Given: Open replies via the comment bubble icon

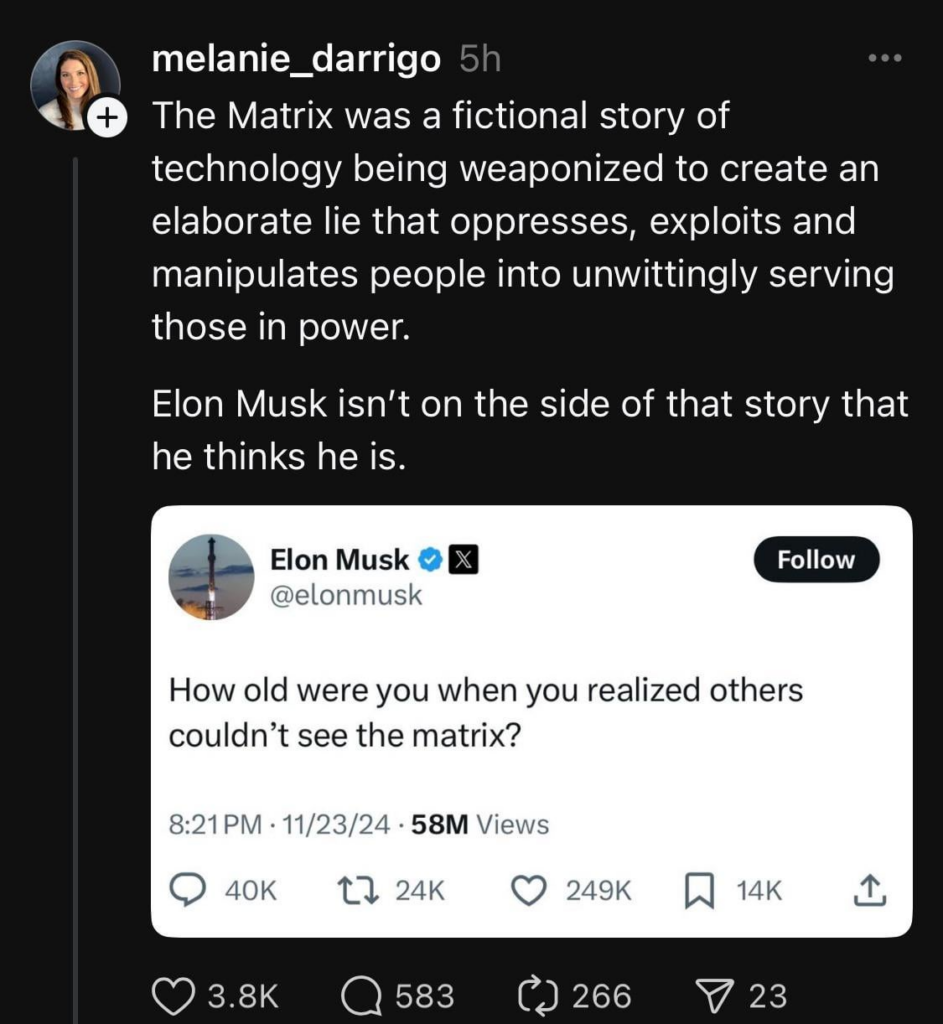Looking at the screenshot, I should 362,995.
